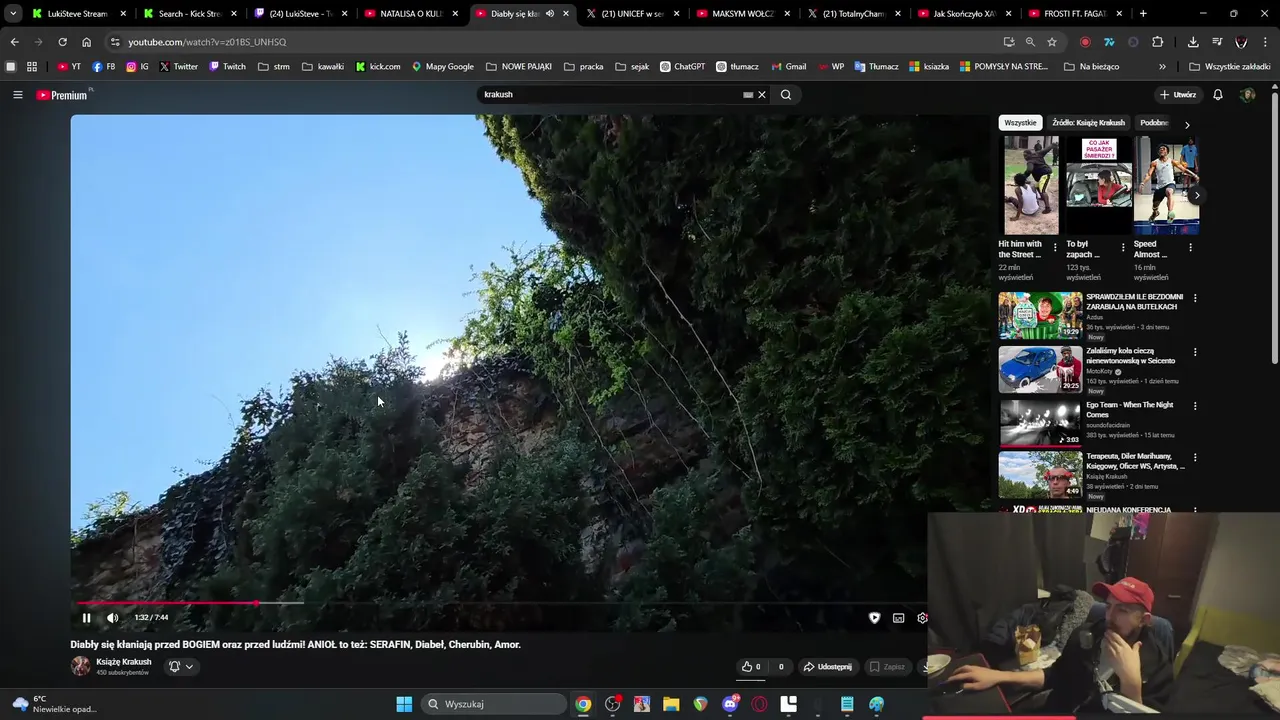Click the taskbar 'Wyszukaj' search box
This screenshot has height=720, width=1280.
[493, 704]
